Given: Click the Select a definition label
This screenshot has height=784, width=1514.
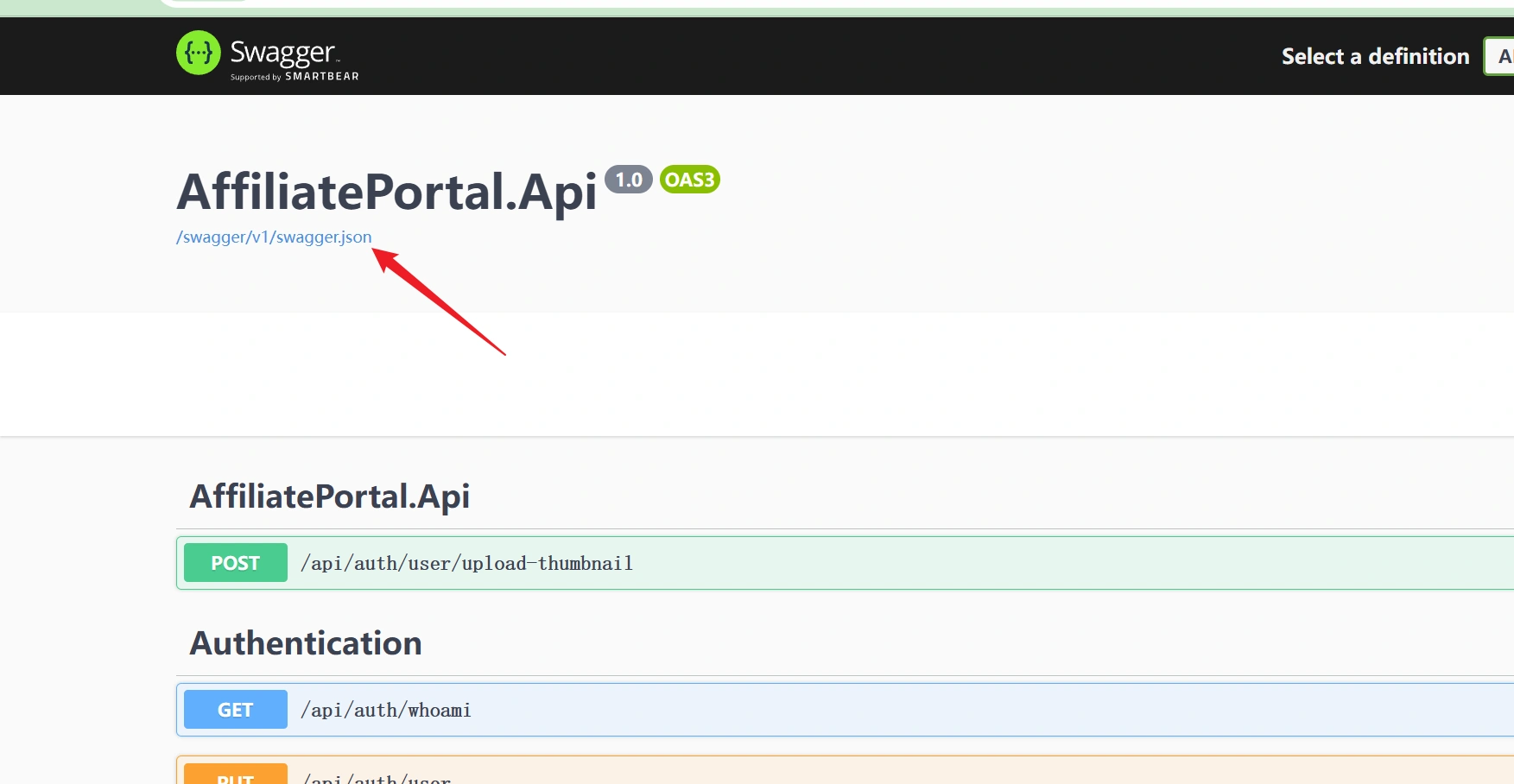Looking at the screenshot, I should click(1375, 57).
